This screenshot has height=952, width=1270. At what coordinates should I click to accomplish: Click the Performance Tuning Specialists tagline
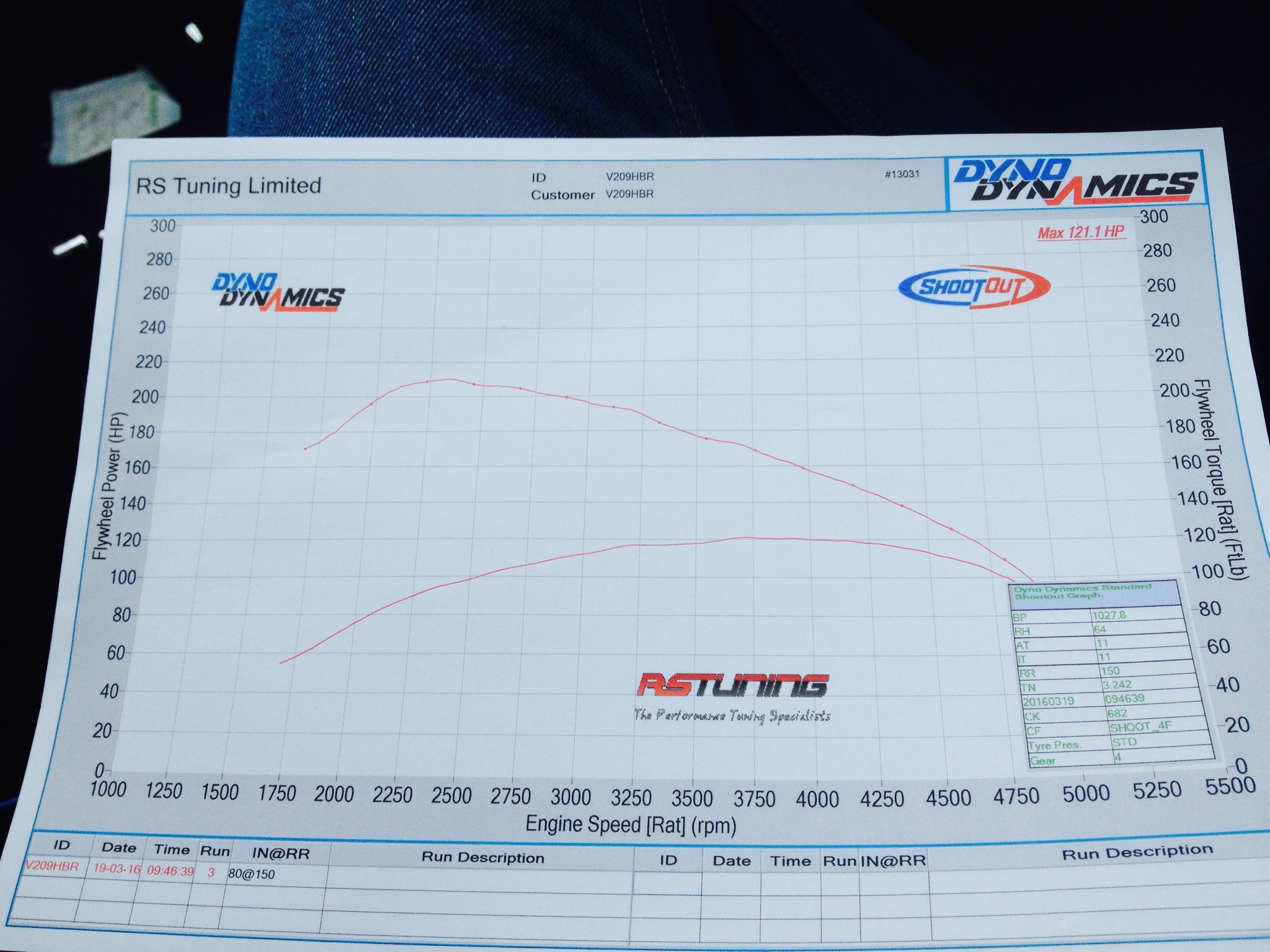[x=732, y=716]
